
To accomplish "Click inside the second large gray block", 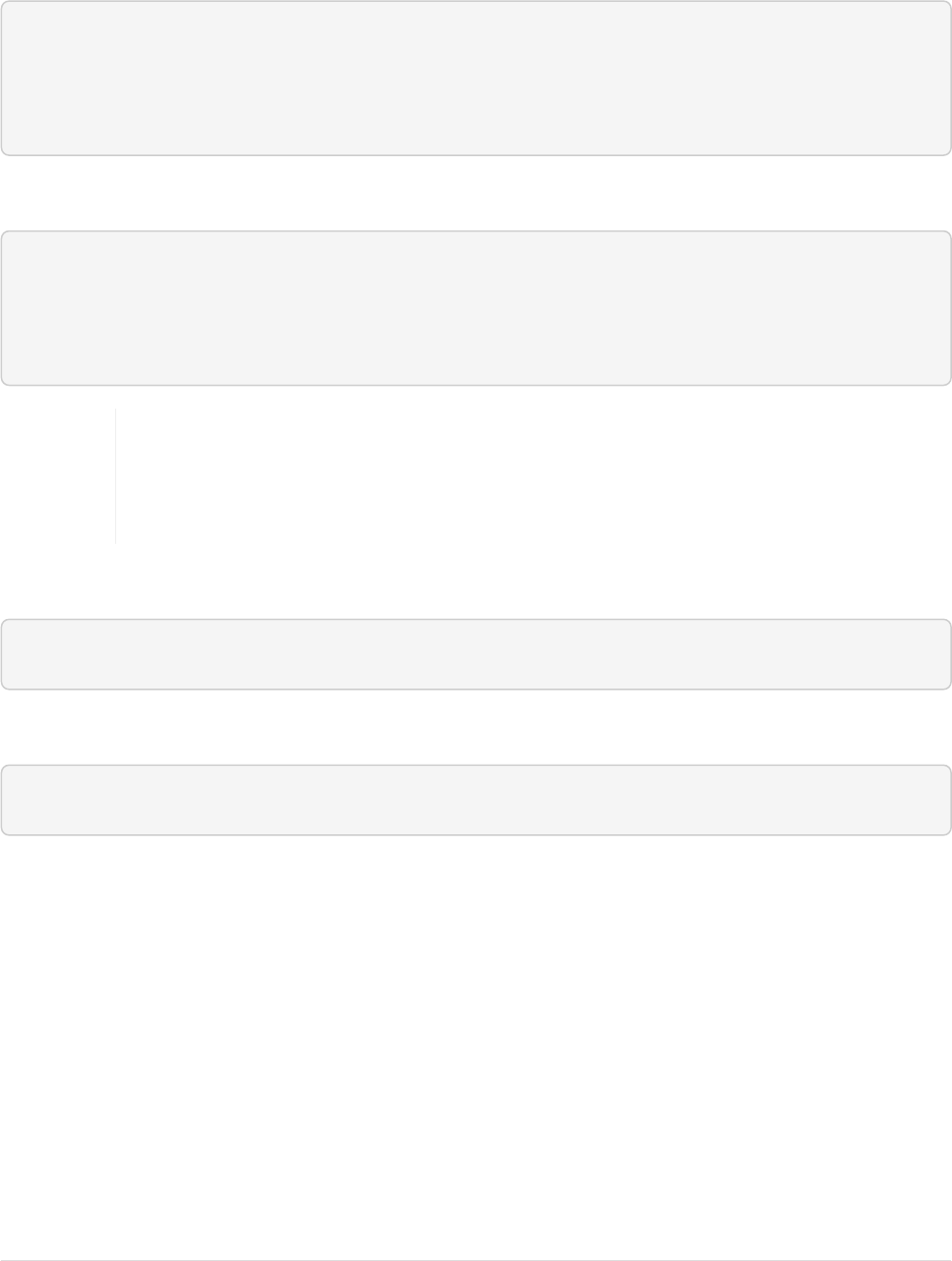I will [476, 308].
